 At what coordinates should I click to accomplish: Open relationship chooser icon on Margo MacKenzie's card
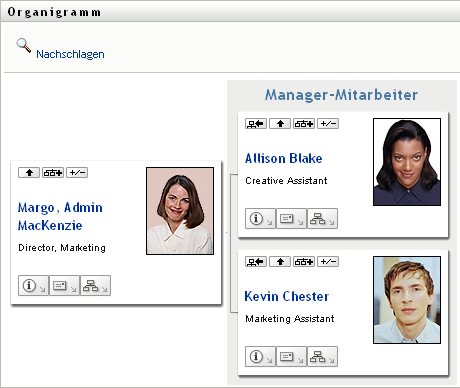click(x=53, y=173)
